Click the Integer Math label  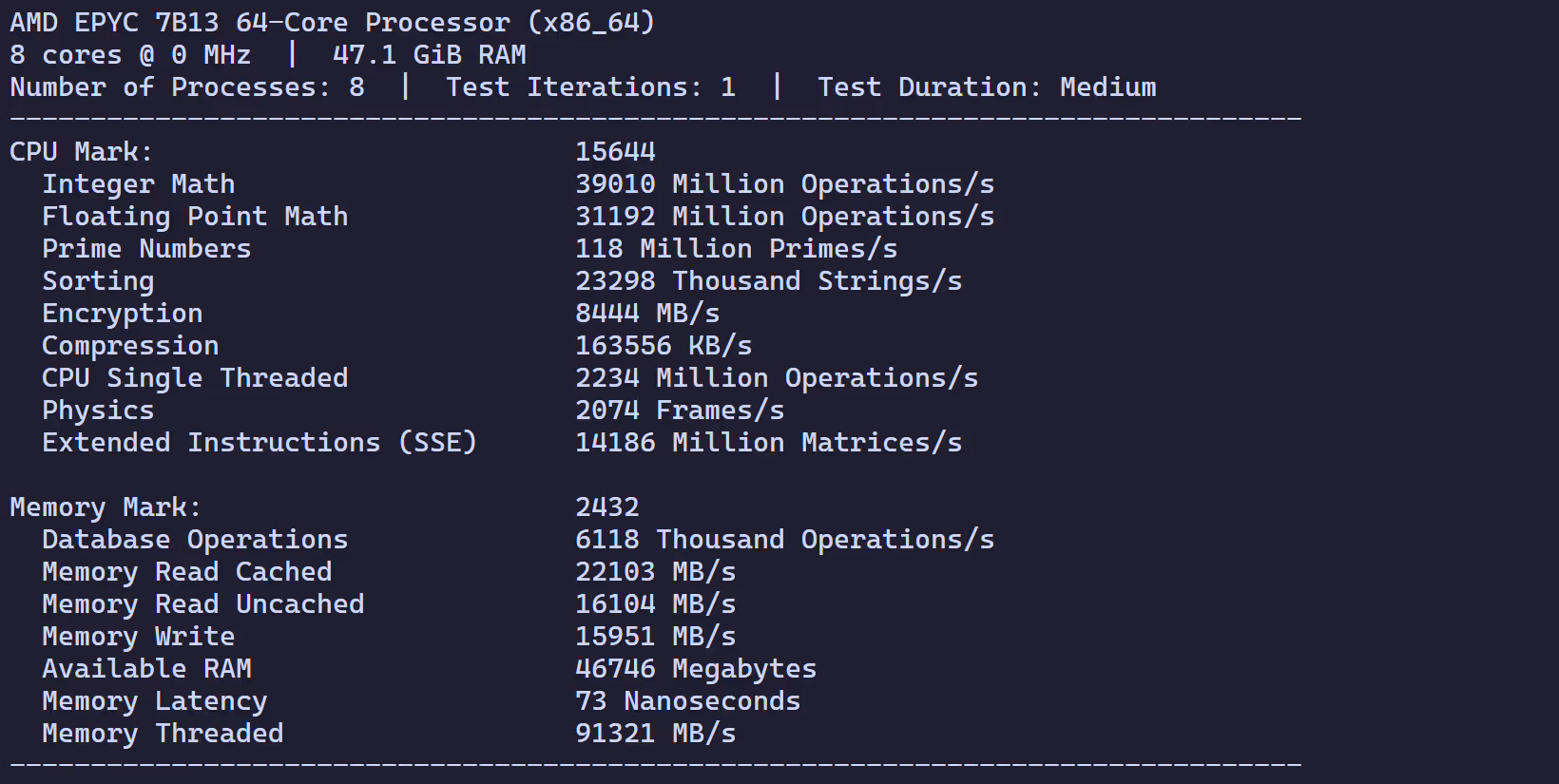138,184
